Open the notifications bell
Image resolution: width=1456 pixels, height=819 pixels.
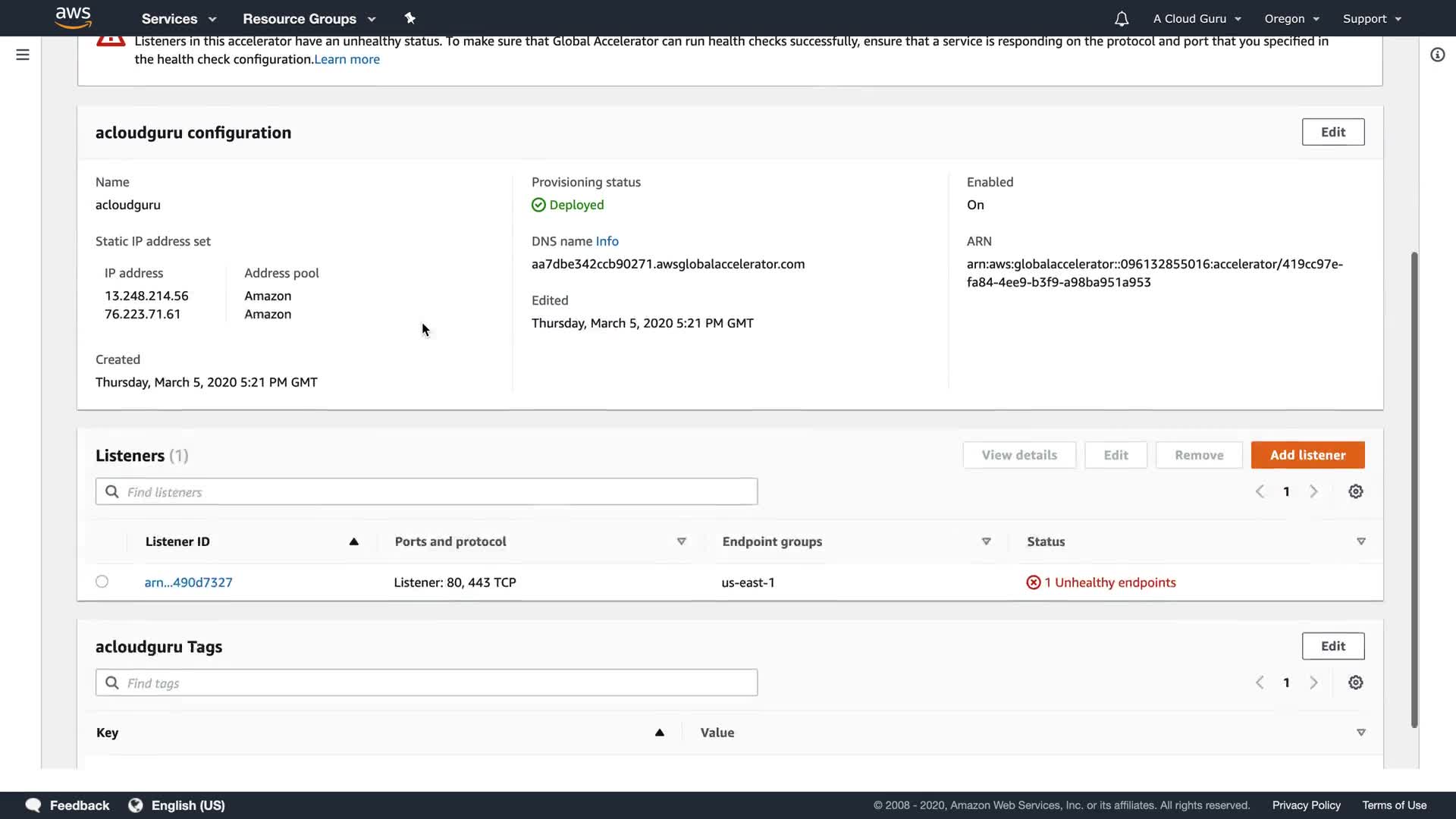(x=1122, y=19)
